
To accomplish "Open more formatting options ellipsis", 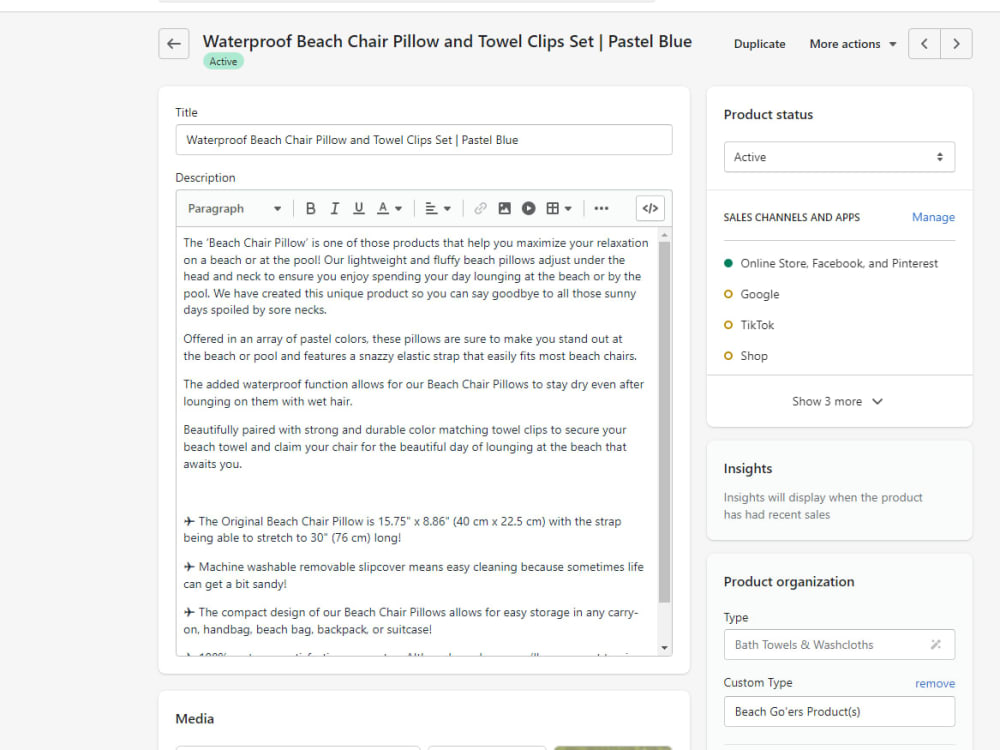I will [601, 209].
